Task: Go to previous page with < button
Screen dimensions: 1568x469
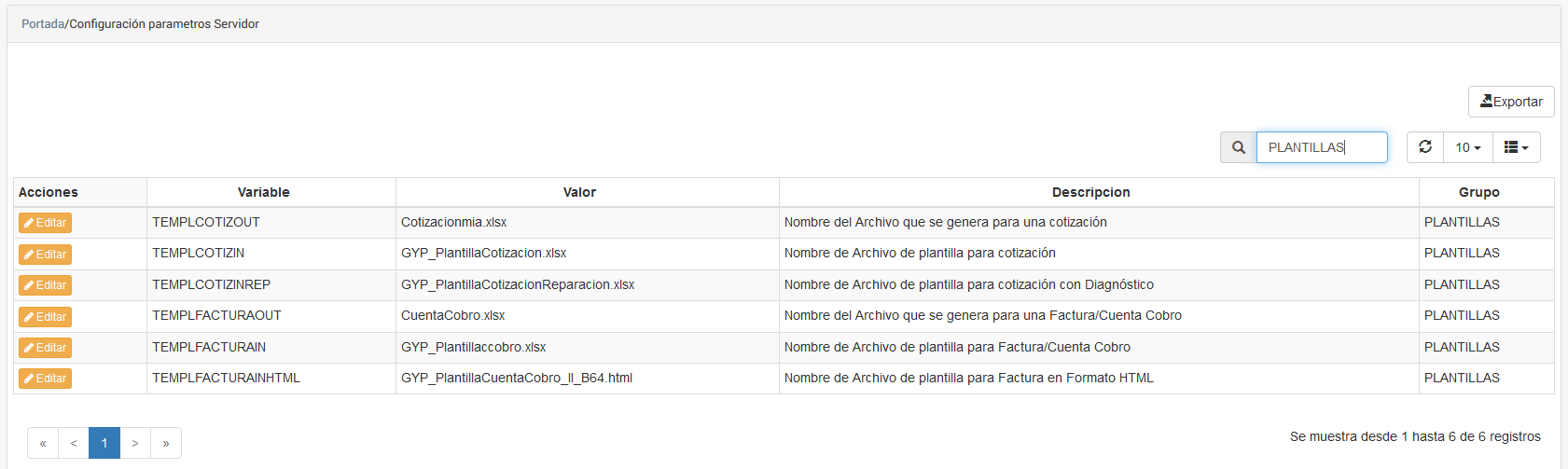Action: [x=74, y=443]
